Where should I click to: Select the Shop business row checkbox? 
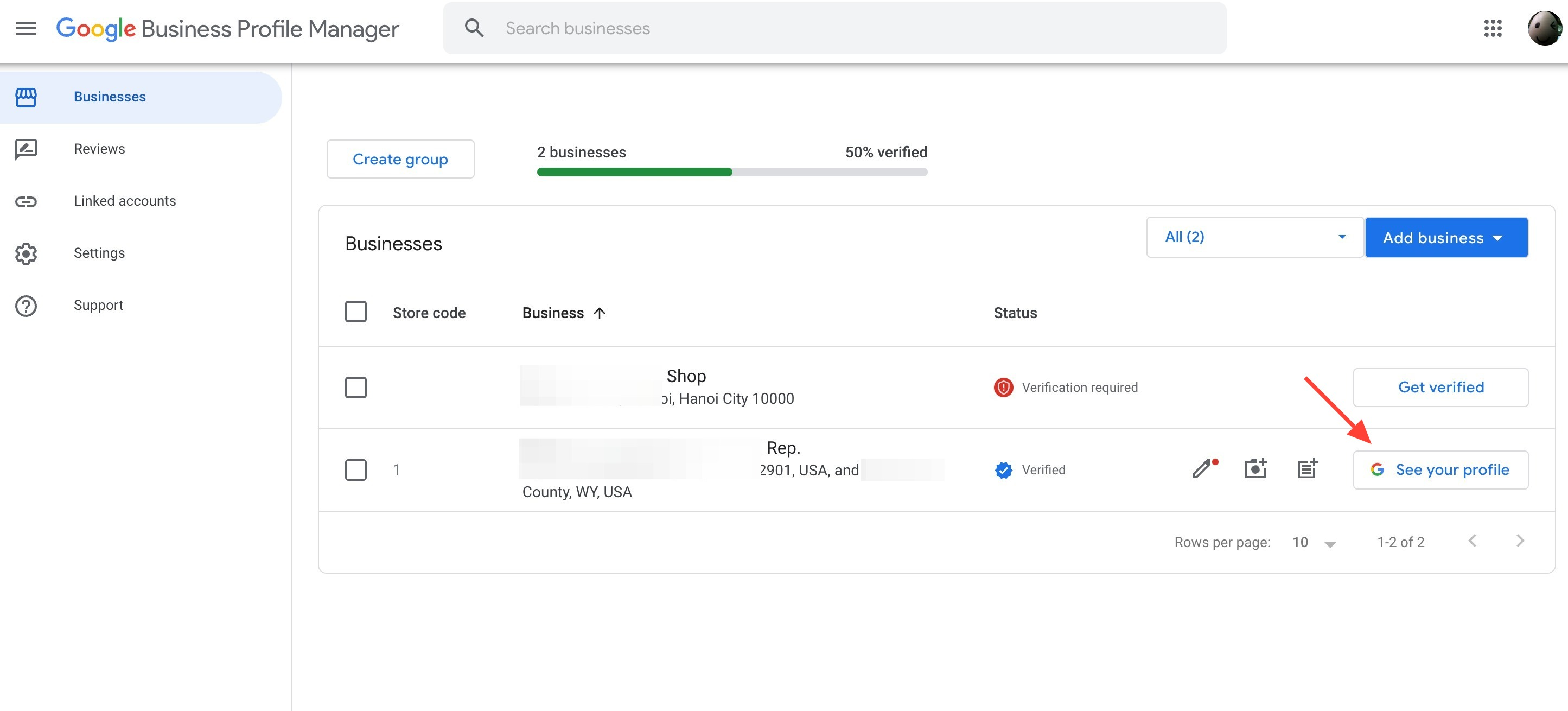coord(355,387)
